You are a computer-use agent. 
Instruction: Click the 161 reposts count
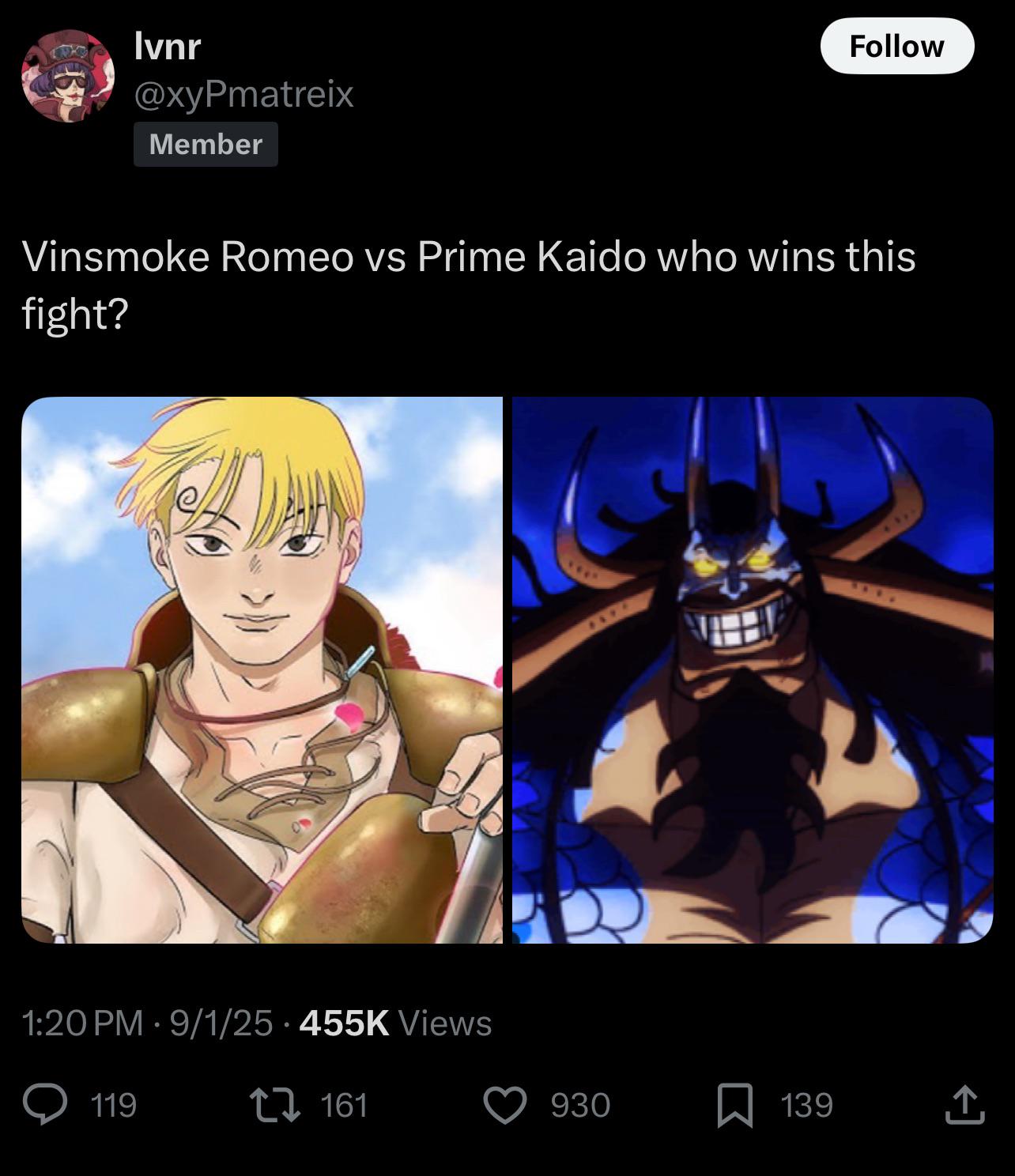pyautogui.click(x=345, y=1105)
